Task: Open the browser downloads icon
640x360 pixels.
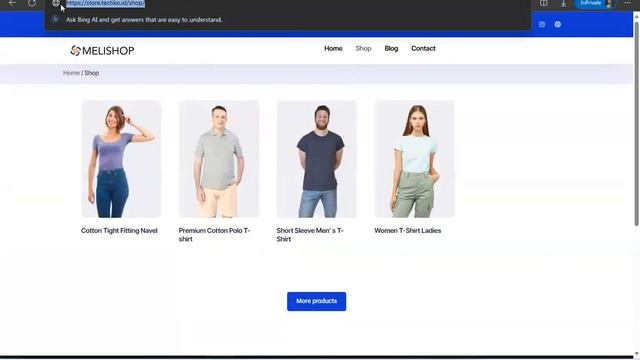Action: tap(563, 3)
